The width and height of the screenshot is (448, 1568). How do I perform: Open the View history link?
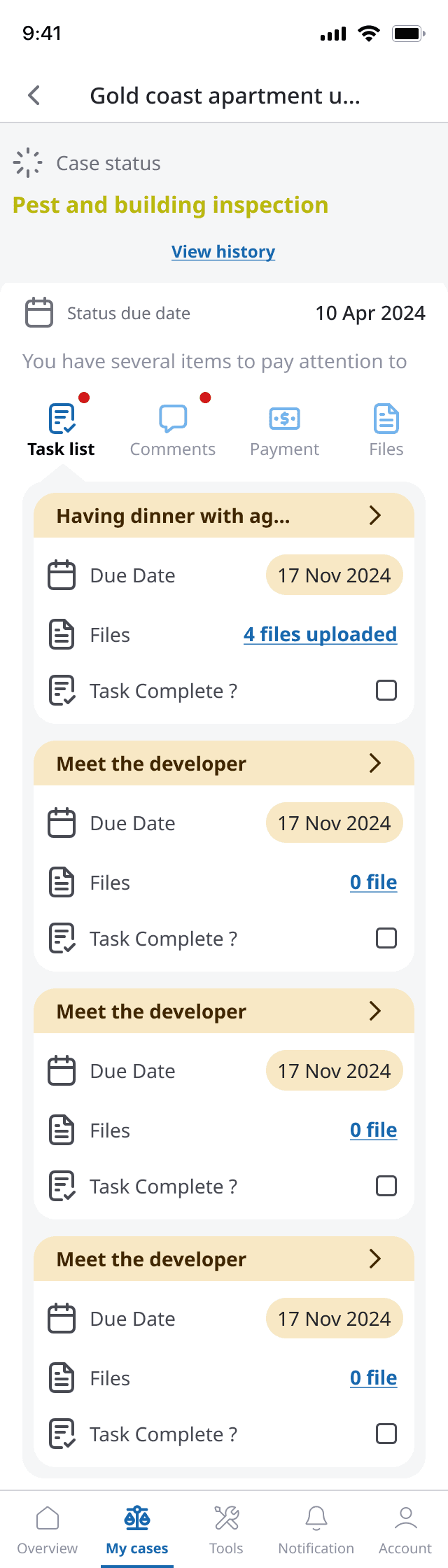[x=223, y=252]
